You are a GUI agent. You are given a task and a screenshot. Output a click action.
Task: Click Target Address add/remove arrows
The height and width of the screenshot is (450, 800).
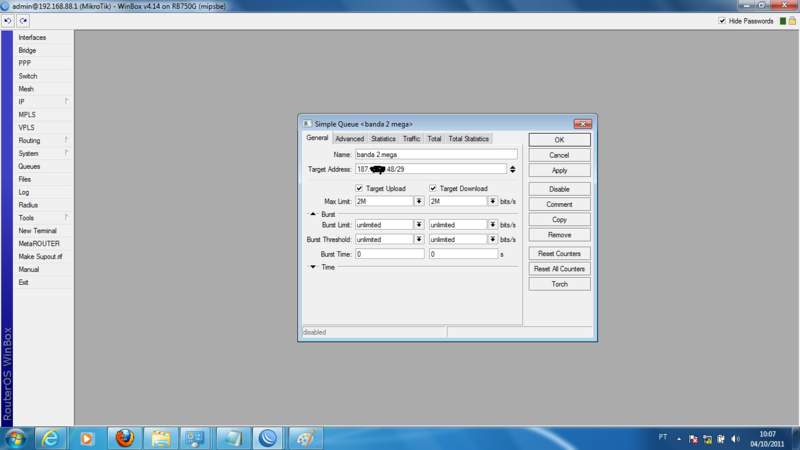click(512, 169)
